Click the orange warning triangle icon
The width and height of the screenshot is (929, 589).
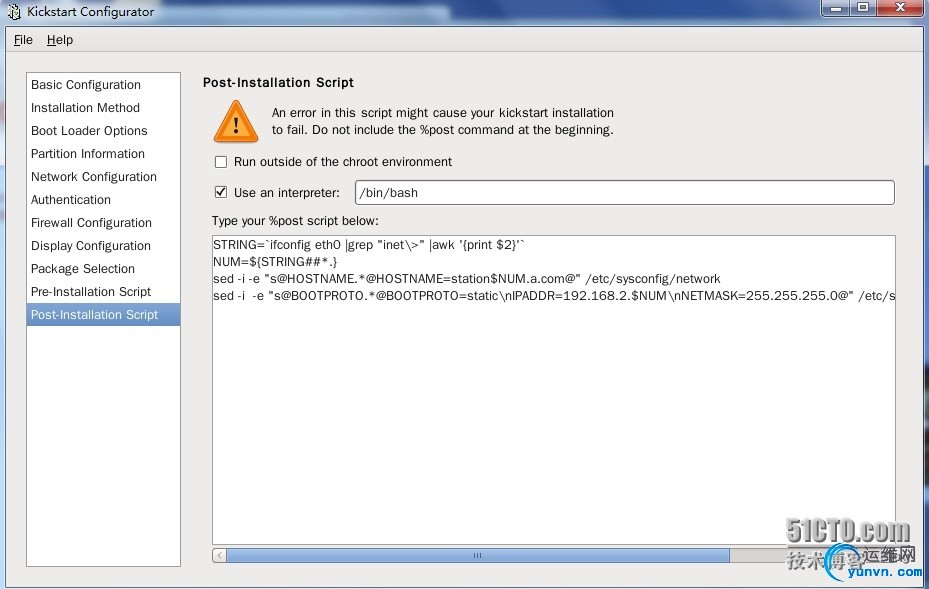[x=236, y=121]
